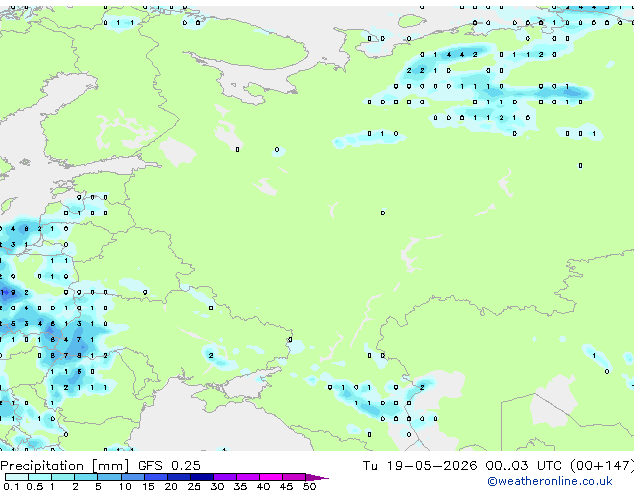
Task: Click the legend swatch between 2 and 5
Action: (86, 477)
